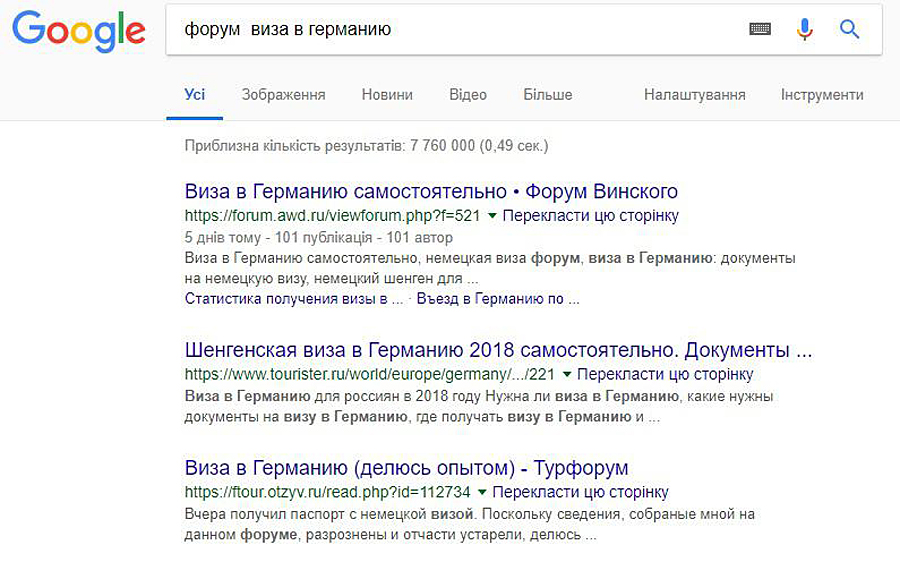Open the Інструменти search tools
This screenshot has height=562, width=900.
pos(821,95)
